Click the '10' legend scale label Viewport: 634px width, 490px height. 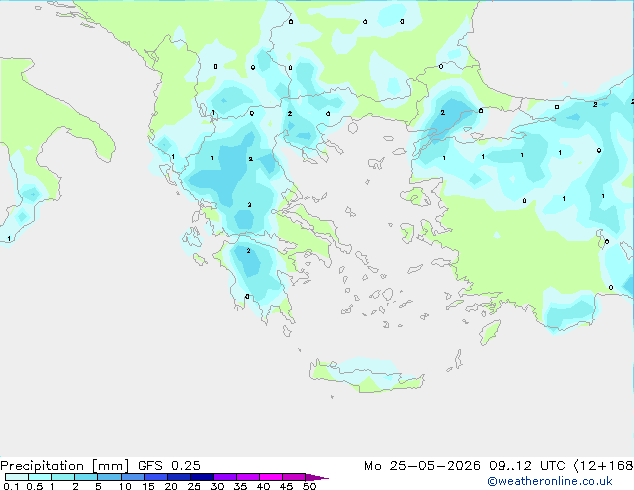point(125,486)
